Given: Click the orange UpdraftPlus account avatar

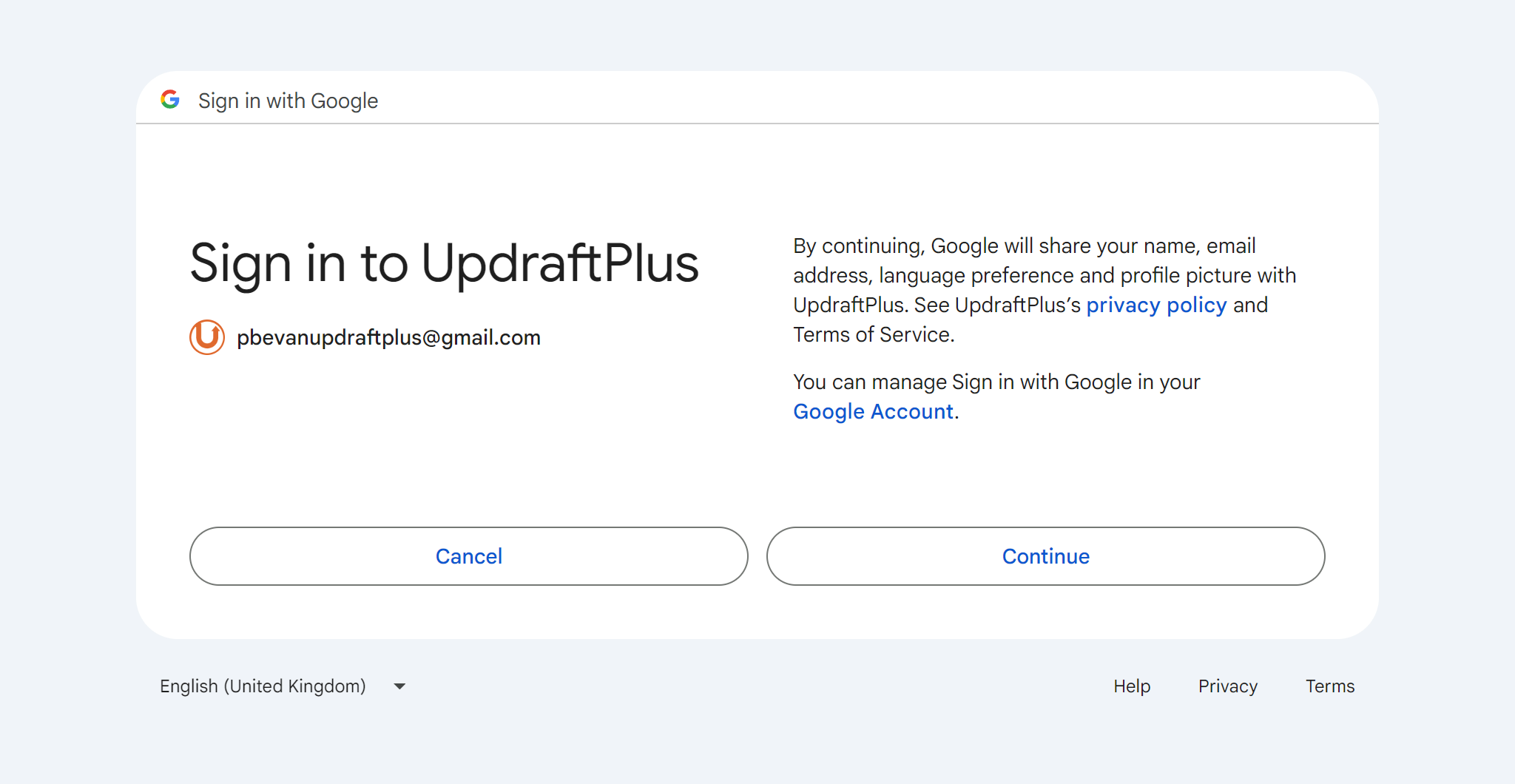Looking at the screenshot, I should click(x=207, y=337).
